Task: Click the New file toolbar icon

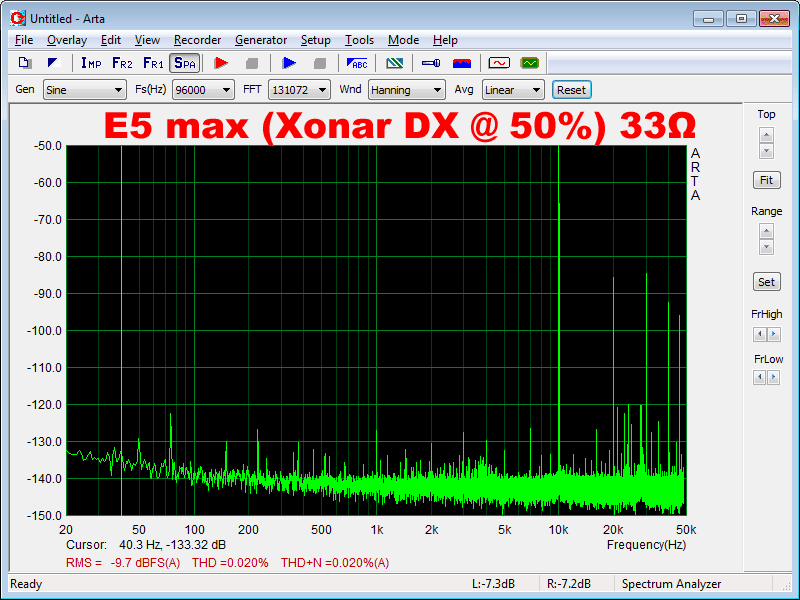Action: coord(24,63)
